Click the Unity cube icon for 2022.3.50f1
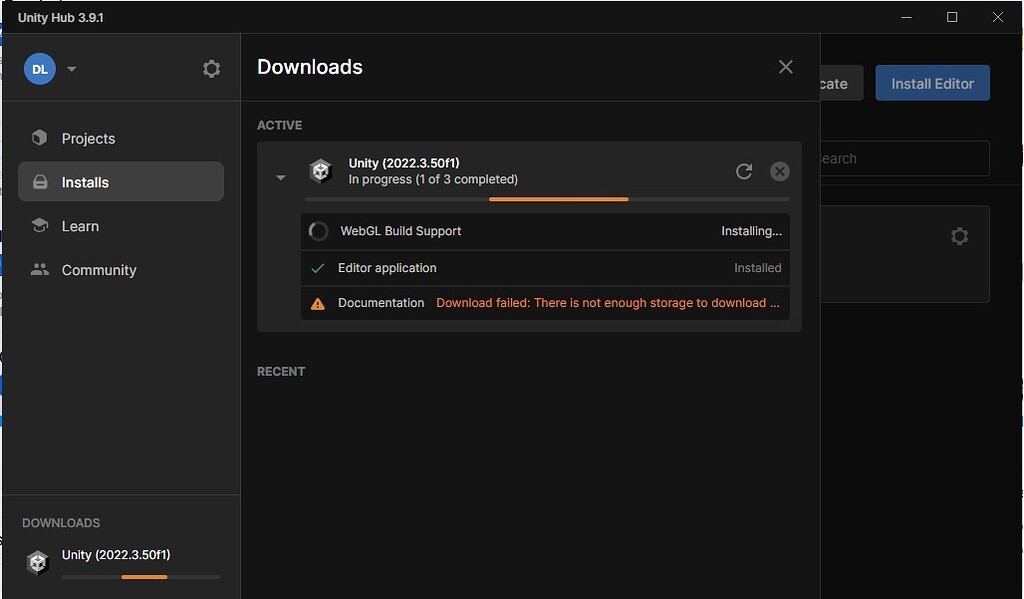The width and height of the screenshot is (1024, 599). (x=320, y=171)
